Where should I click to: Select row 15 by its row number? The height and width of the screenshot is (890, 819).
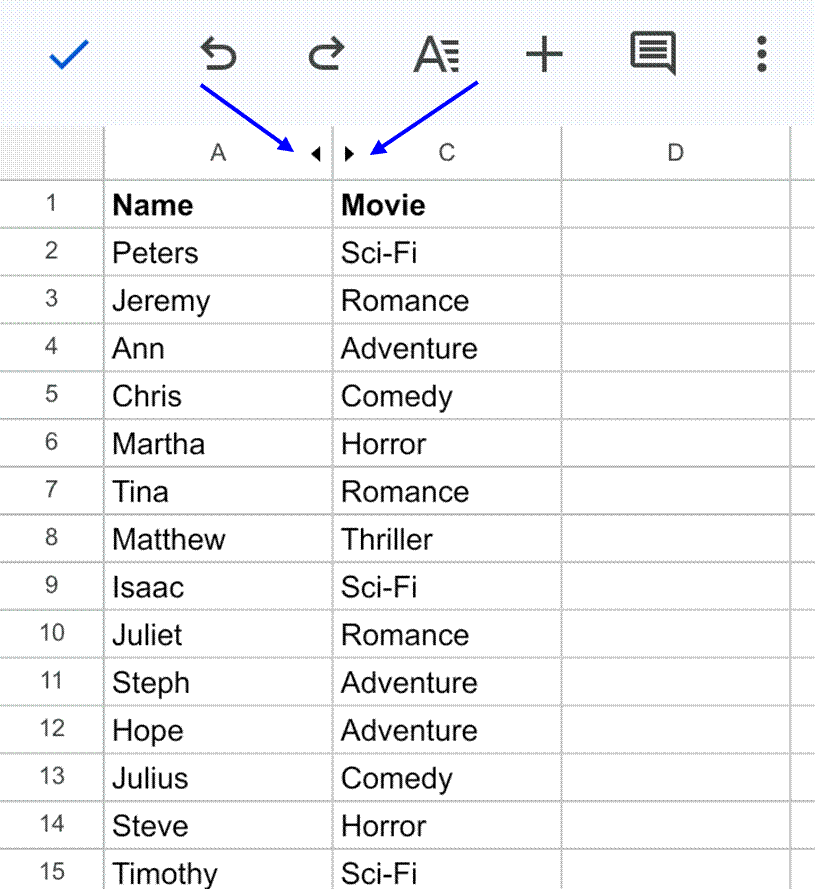click(51, 873)
